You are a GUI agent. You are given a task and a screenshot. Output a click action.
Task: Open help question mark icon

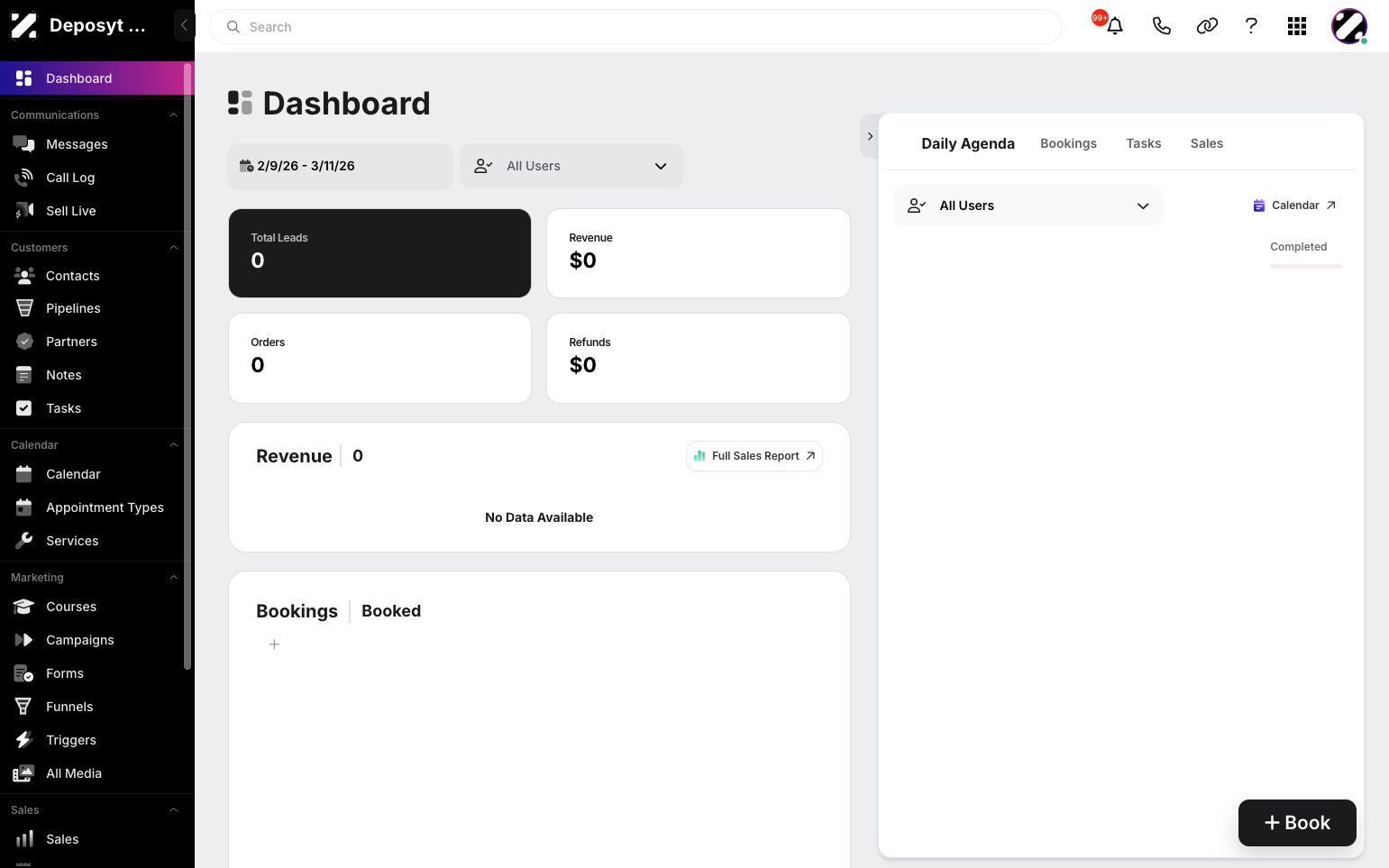(x=1251, y=26)
